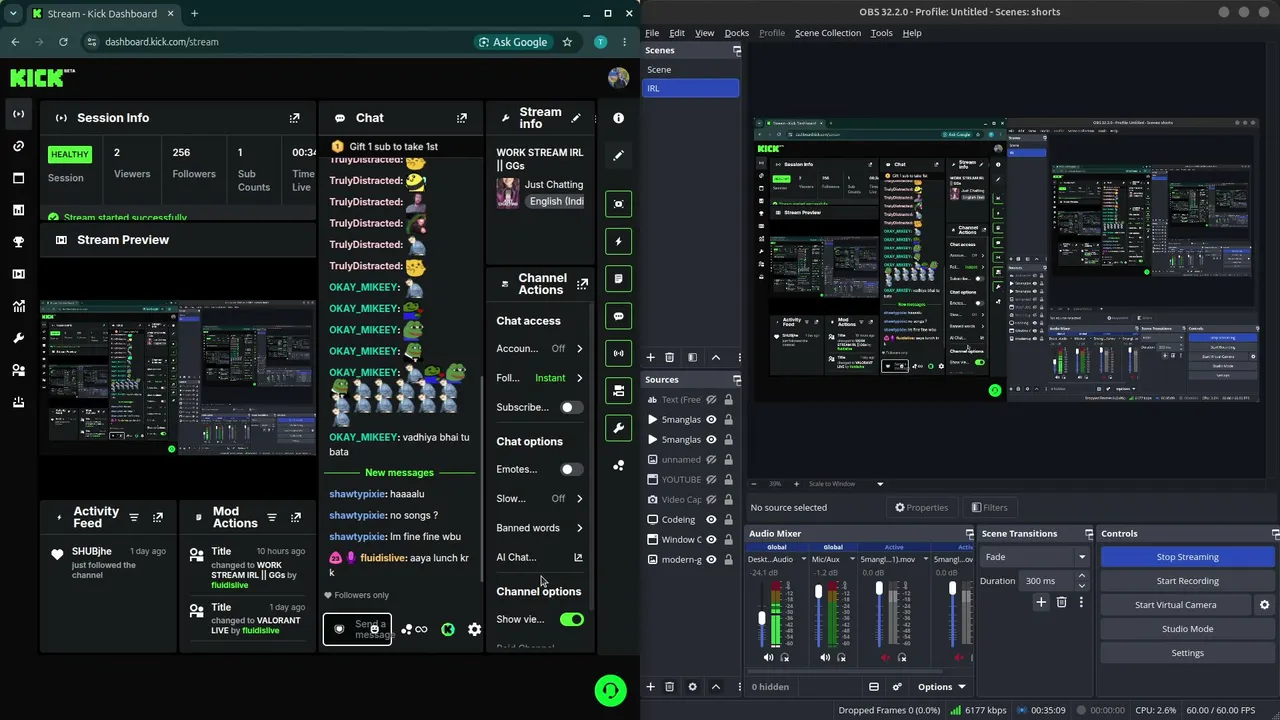This screenshot has width=1280, height=720.
Task: Pop out the Activity Feed panel
Action: [x=158, y=517]
